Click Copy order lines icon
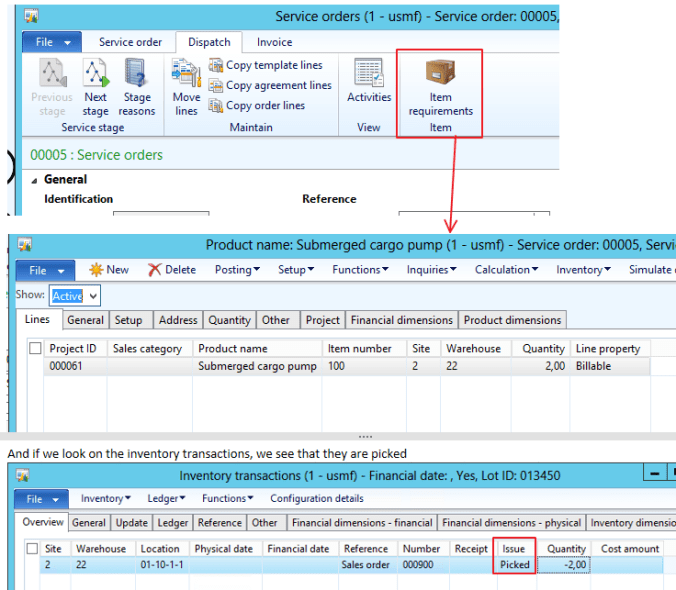This screenshot has width=676, height=590. coord(216,106)
